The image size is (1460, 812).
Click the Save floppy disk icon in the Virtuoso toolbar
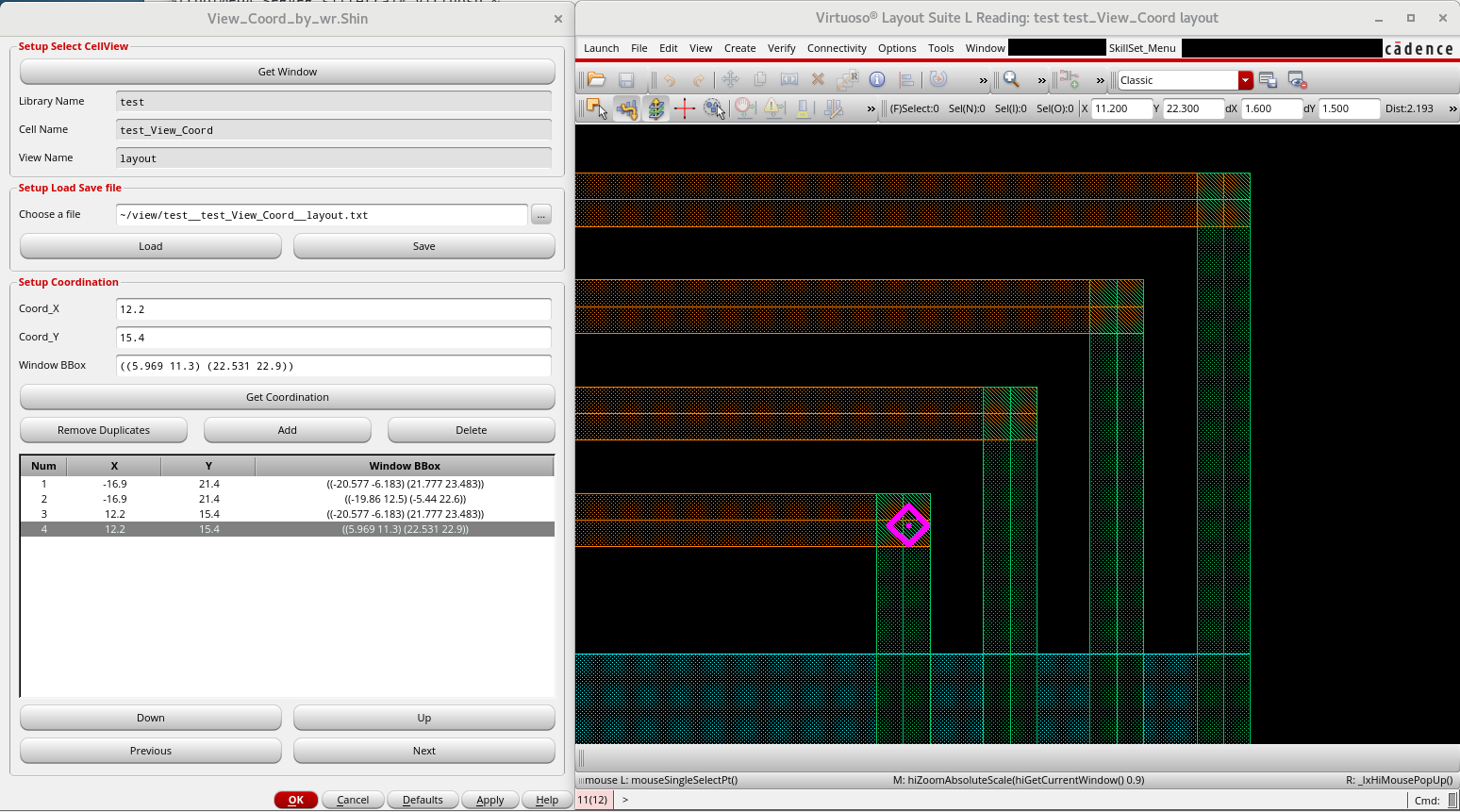point(626,80)
